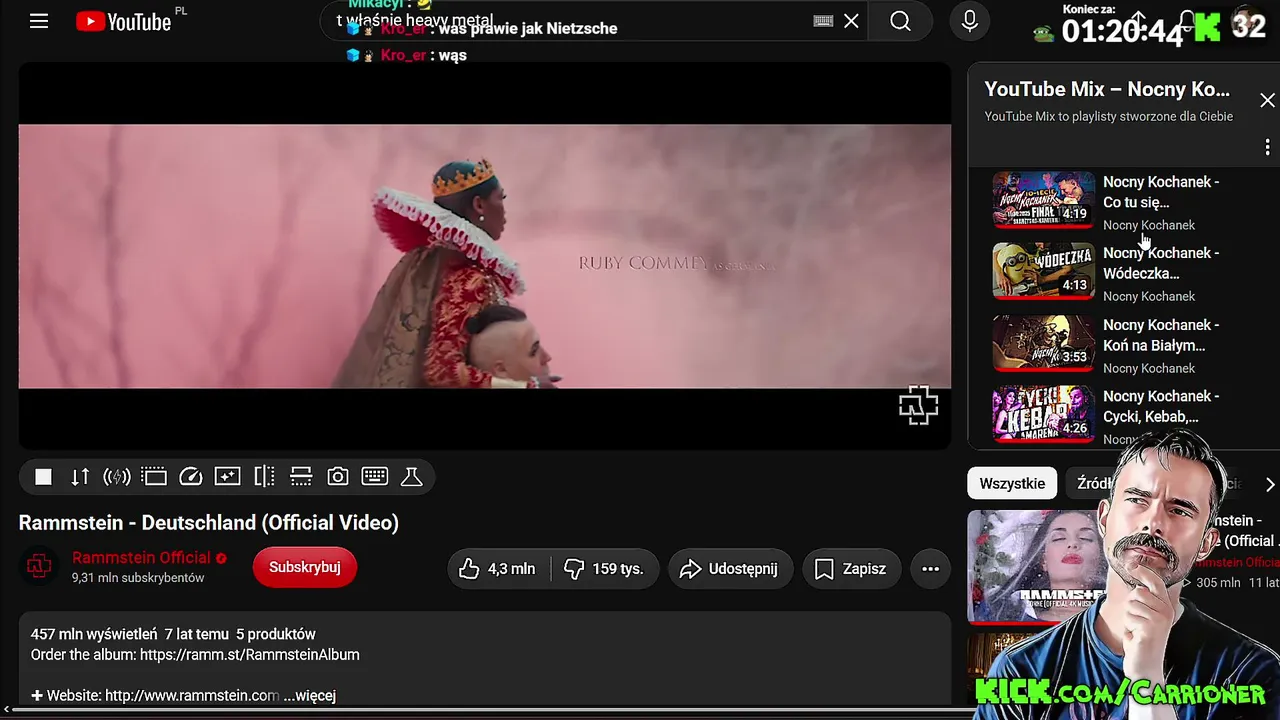
Task: Open the recommended video thumbnail below Wszystkie
Action: coord(1037,567)
